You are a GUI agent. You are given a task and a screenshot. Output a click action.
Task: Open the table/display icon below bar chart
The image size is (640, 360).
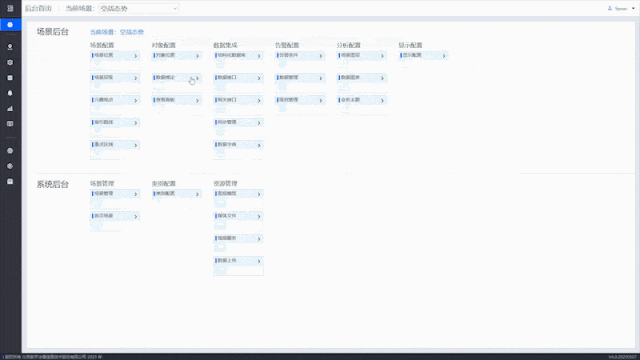[10, 124]
